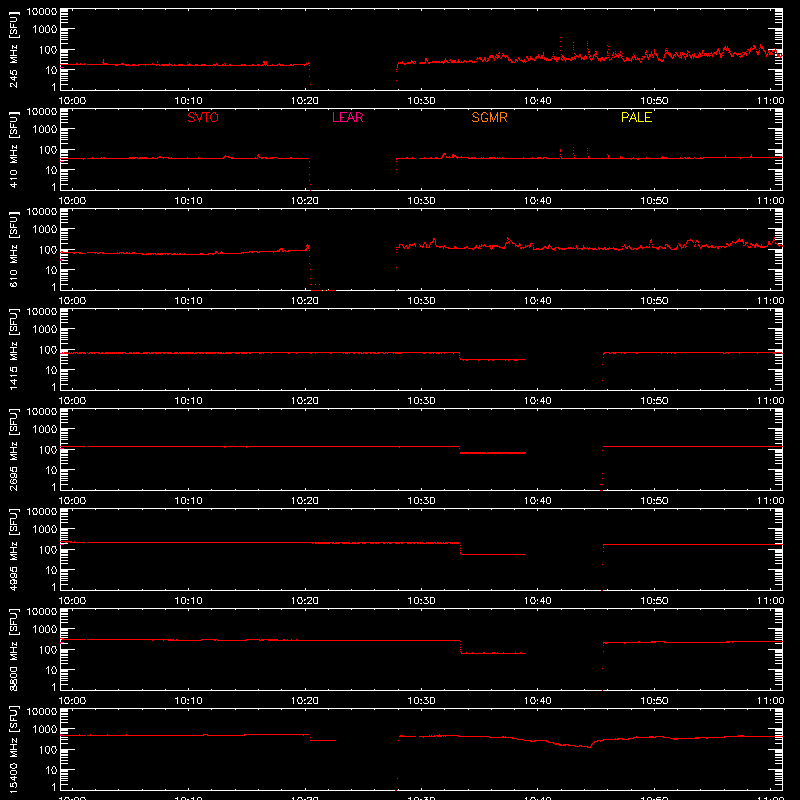This screenshot has width=800, height=800.
Task: Select the 410 MHz [SFU] axis label
Action: (14, 149)
